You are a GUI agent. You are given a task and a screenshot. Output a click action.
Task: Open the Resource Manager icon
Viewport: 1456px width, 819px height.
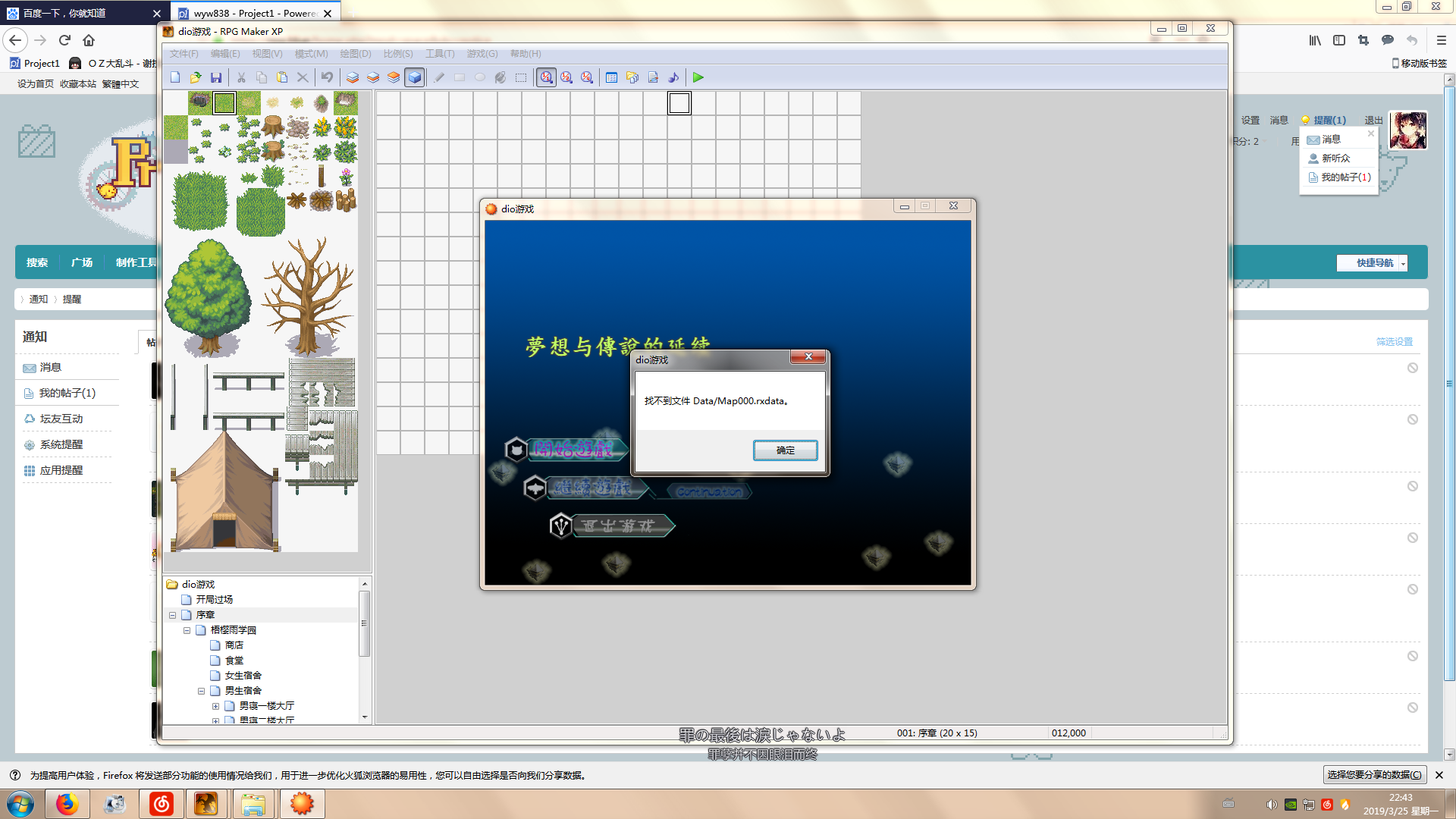point(632,77)
